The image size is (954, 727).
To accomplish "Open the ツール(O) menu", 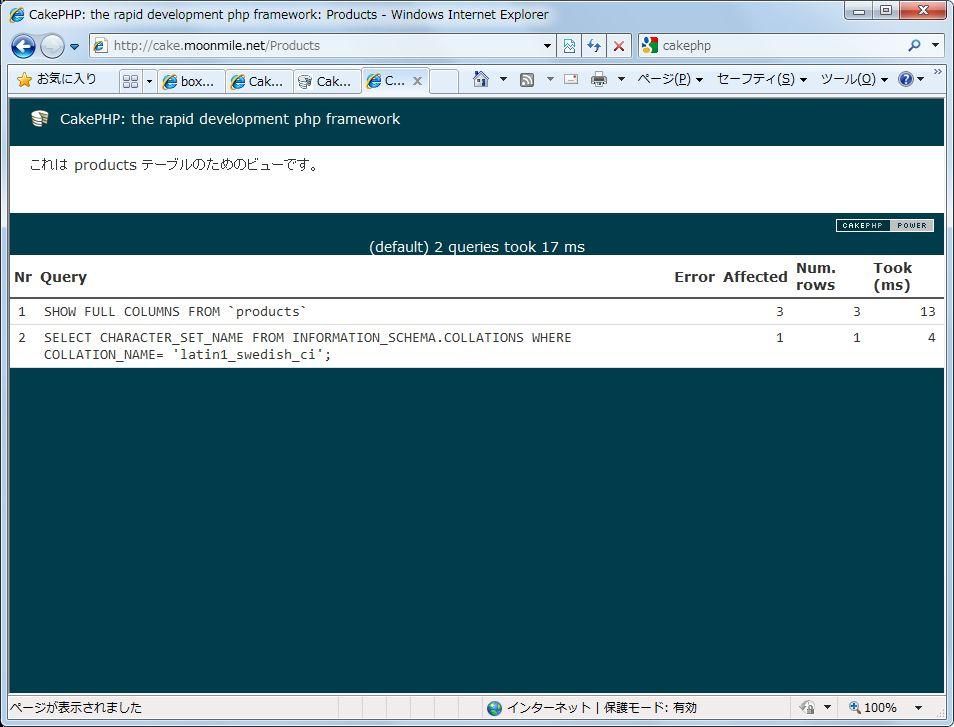I will pos(853,80).
